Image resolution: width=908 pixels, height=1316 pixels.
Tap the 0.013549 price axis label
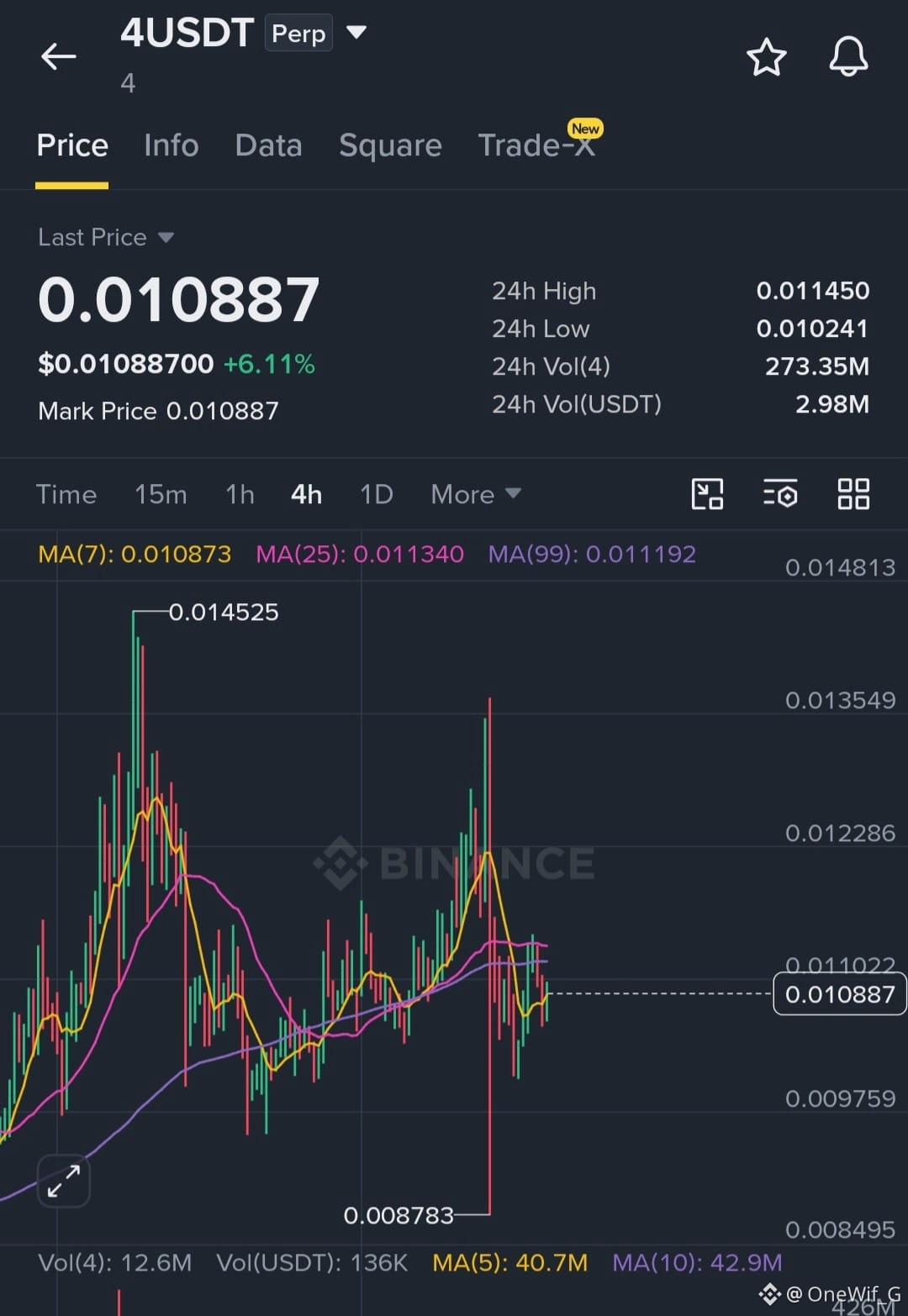point(840,700)
